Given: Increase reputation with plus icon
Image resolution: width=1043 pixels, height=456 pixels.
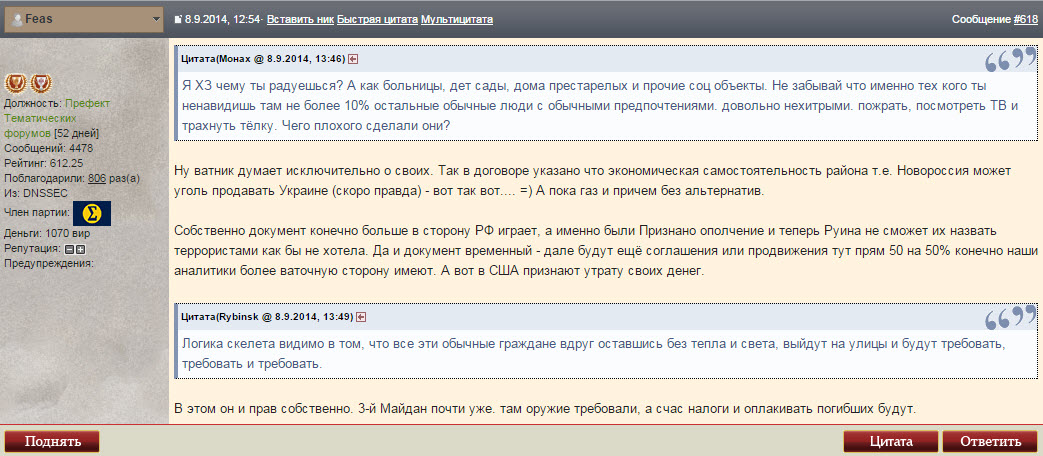Looking at the screenshot, I should click(80, 249).
